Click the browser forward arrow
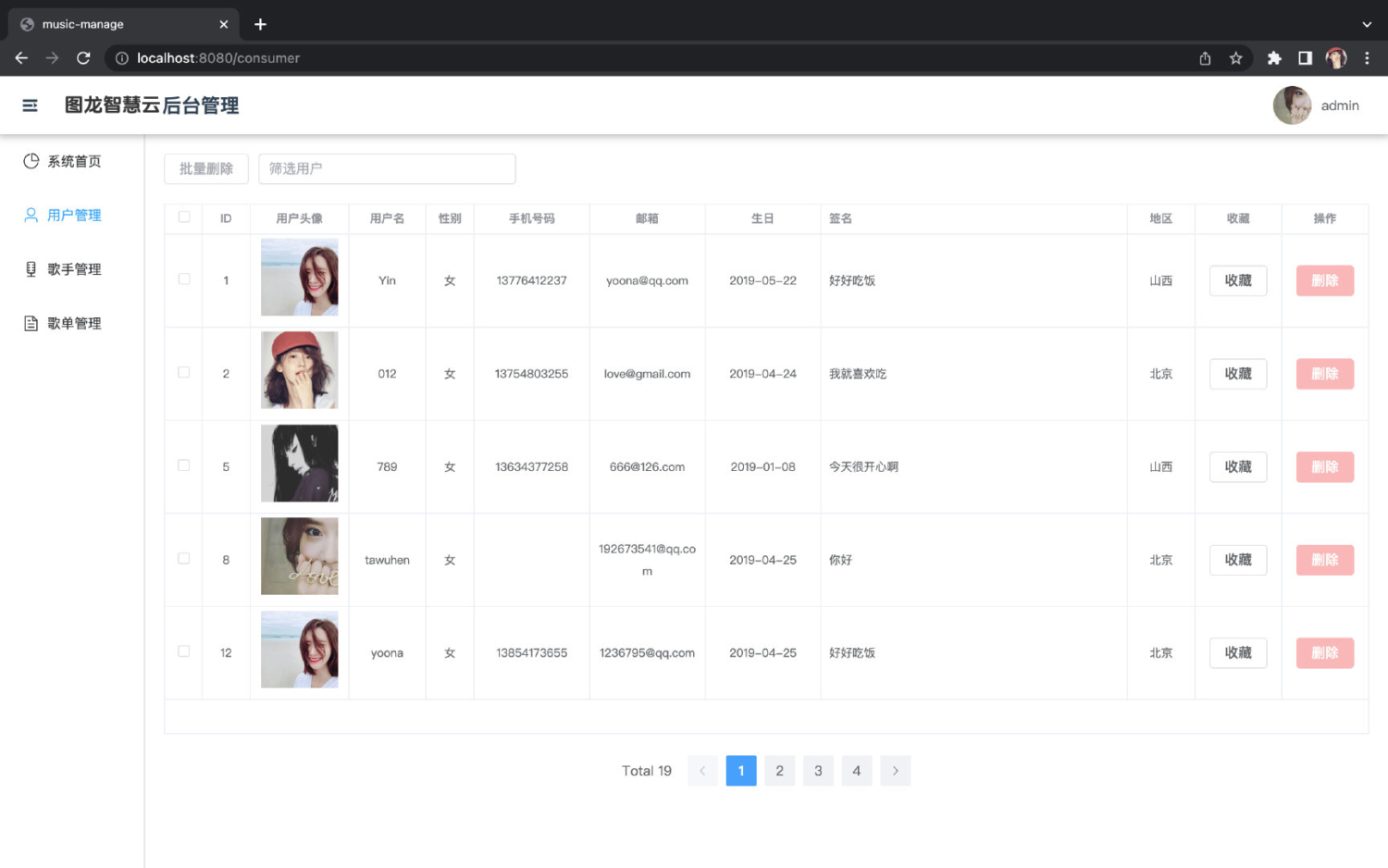 pyautogui.click(x=53, y=57)
